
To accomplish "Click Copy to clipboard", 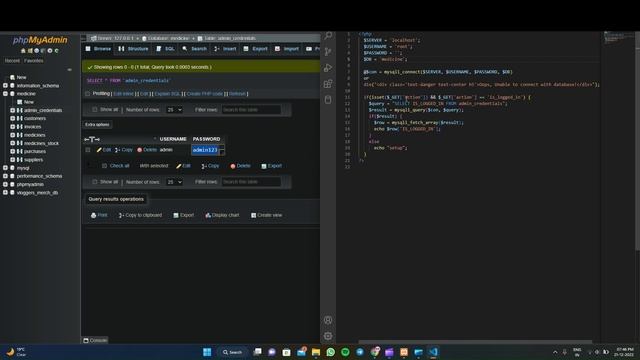I will (x=140, y=215).
